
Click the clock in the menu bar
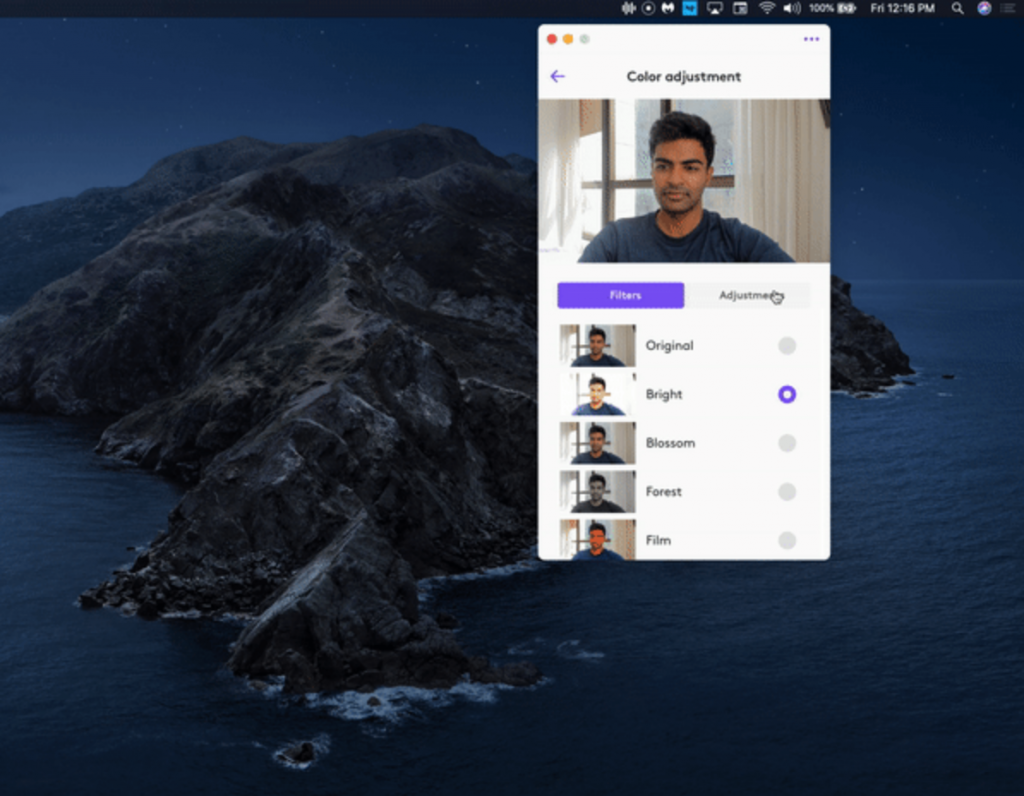pyautogui.click(x=900, y=8)
